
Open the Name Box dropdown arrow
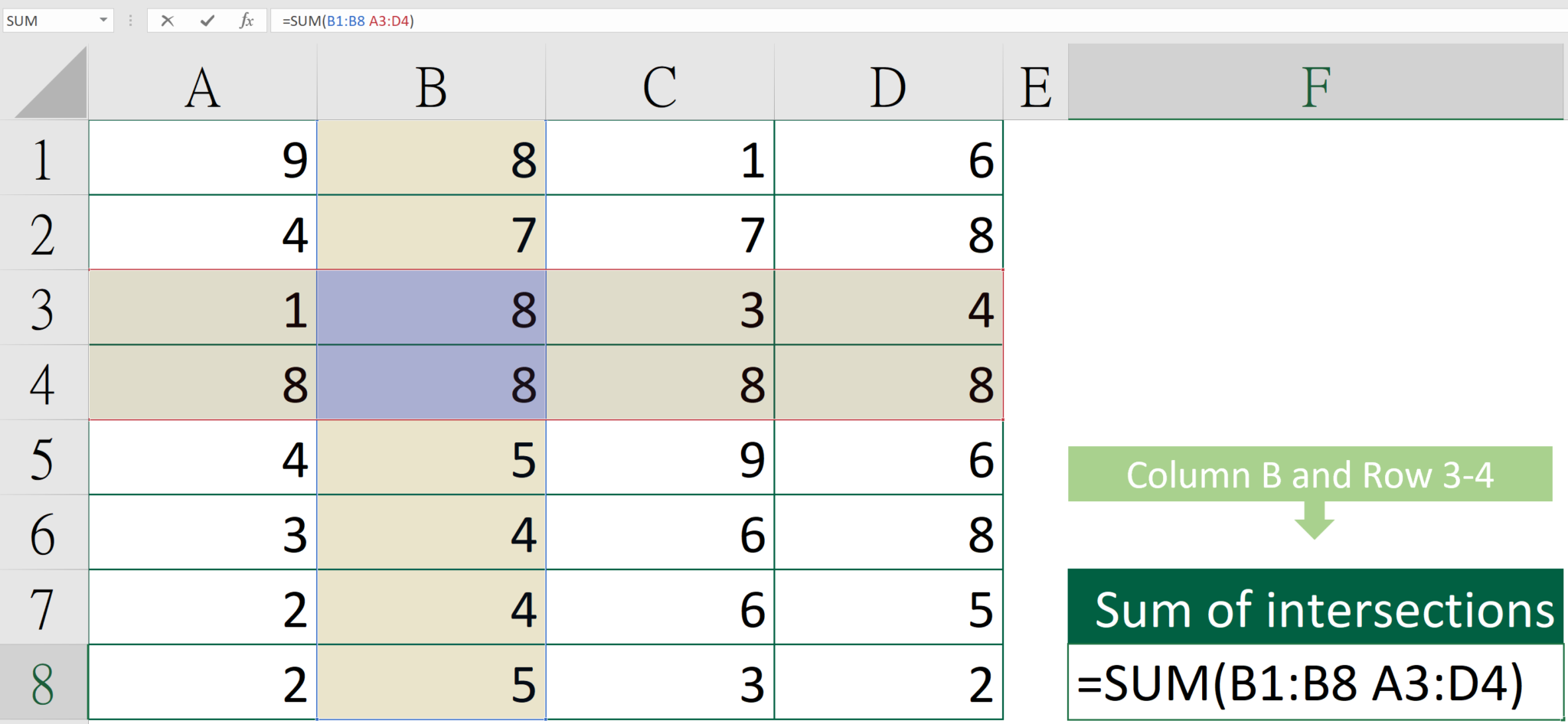click(x=103, y=21)
